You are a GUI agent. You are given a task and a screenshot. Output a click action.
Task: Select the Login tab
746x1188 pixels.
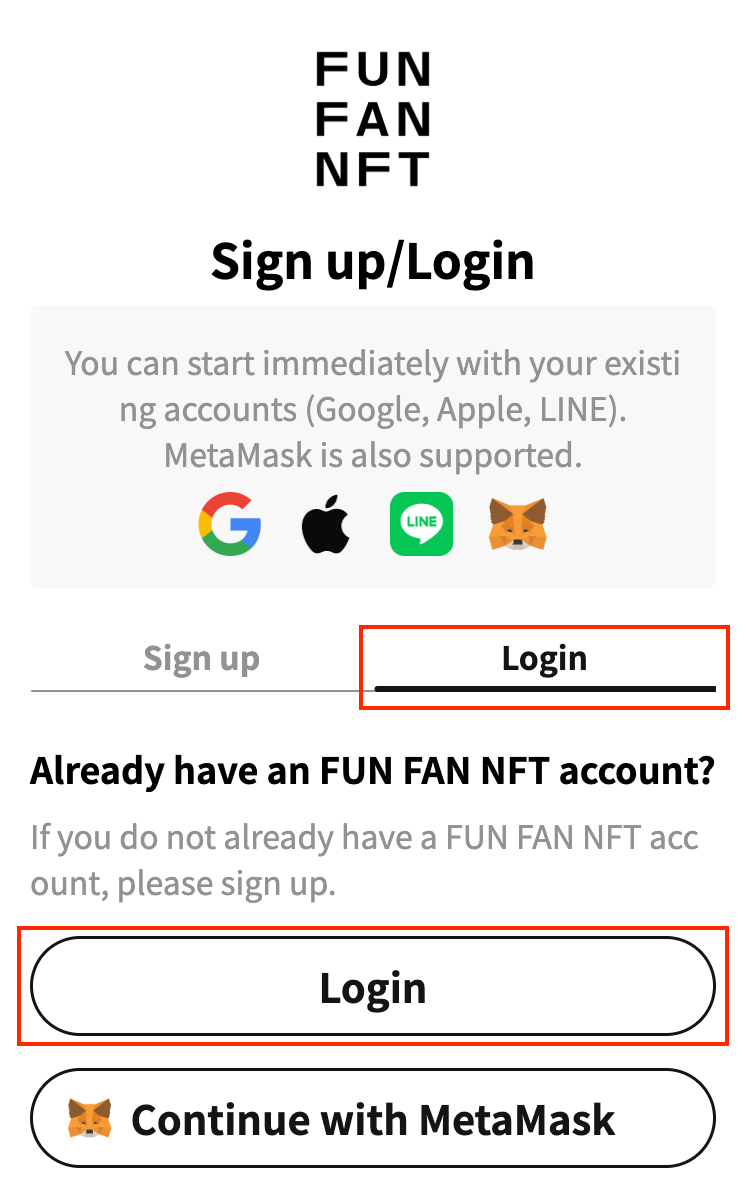[544, 659]
